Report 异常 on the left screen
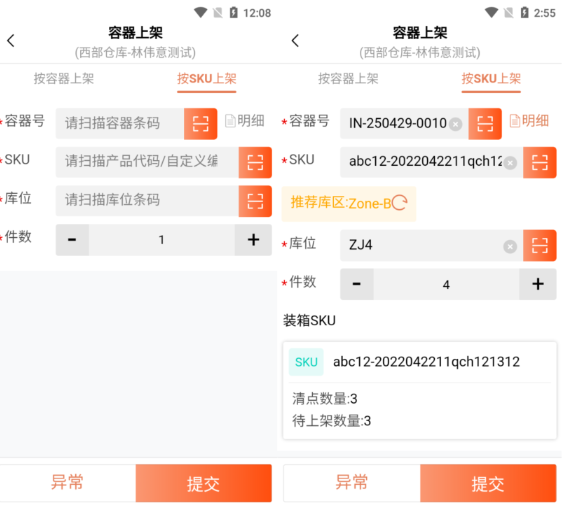The height and width of the screenshot is (505, 566). pyautogui.click(x=68, y=483)
